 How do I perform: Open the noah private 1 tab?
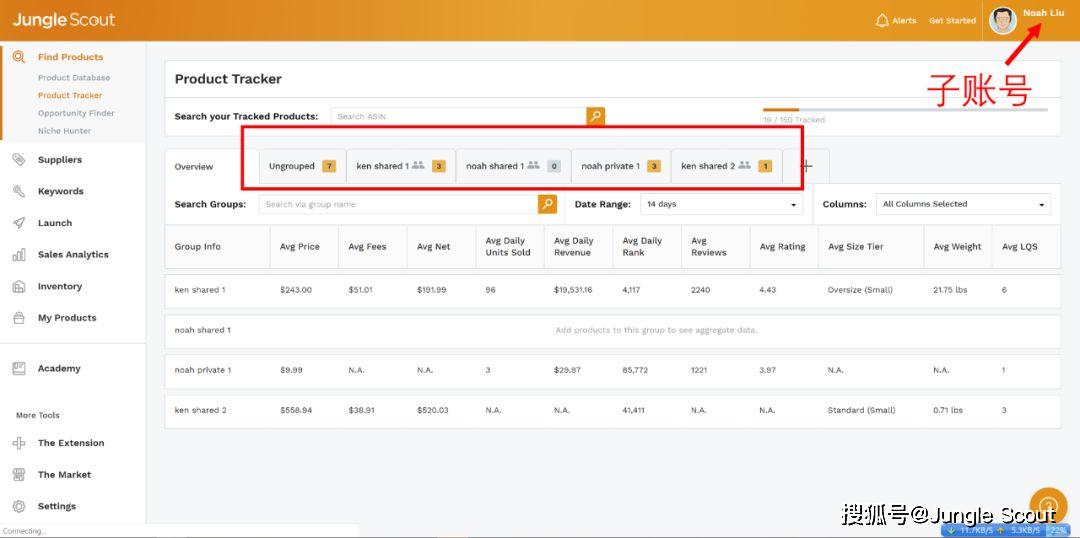point(621,166)
